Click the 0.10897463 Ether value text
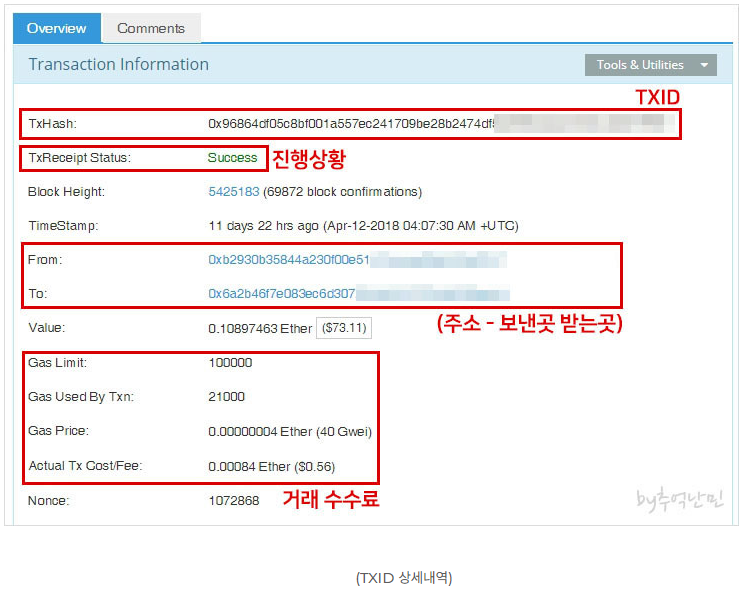This screenshot has height=590, width=741. pyautogui.click(x=260, y=329)
